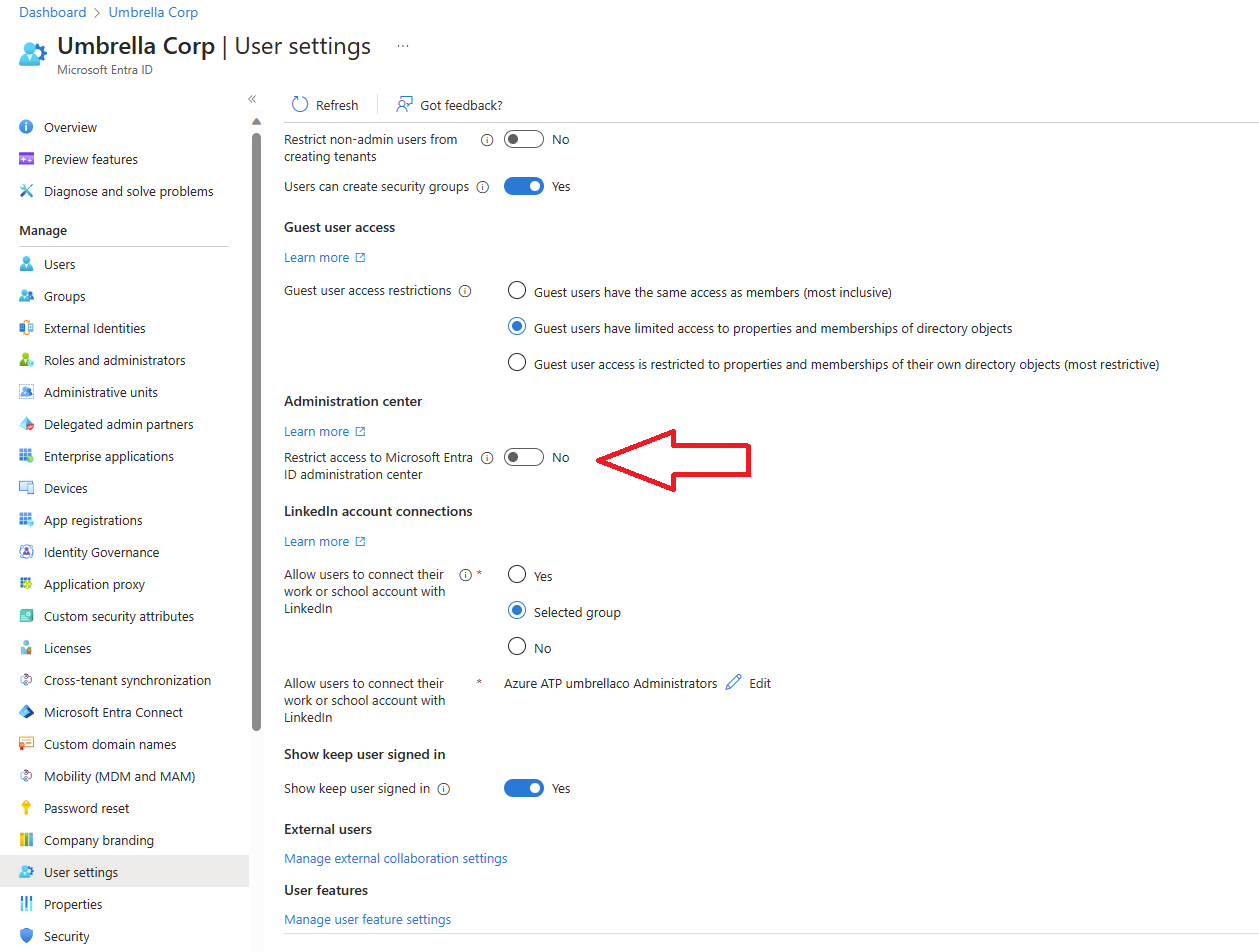
Task: Open Manage external collaboration settings link
Action: point(396,858)
